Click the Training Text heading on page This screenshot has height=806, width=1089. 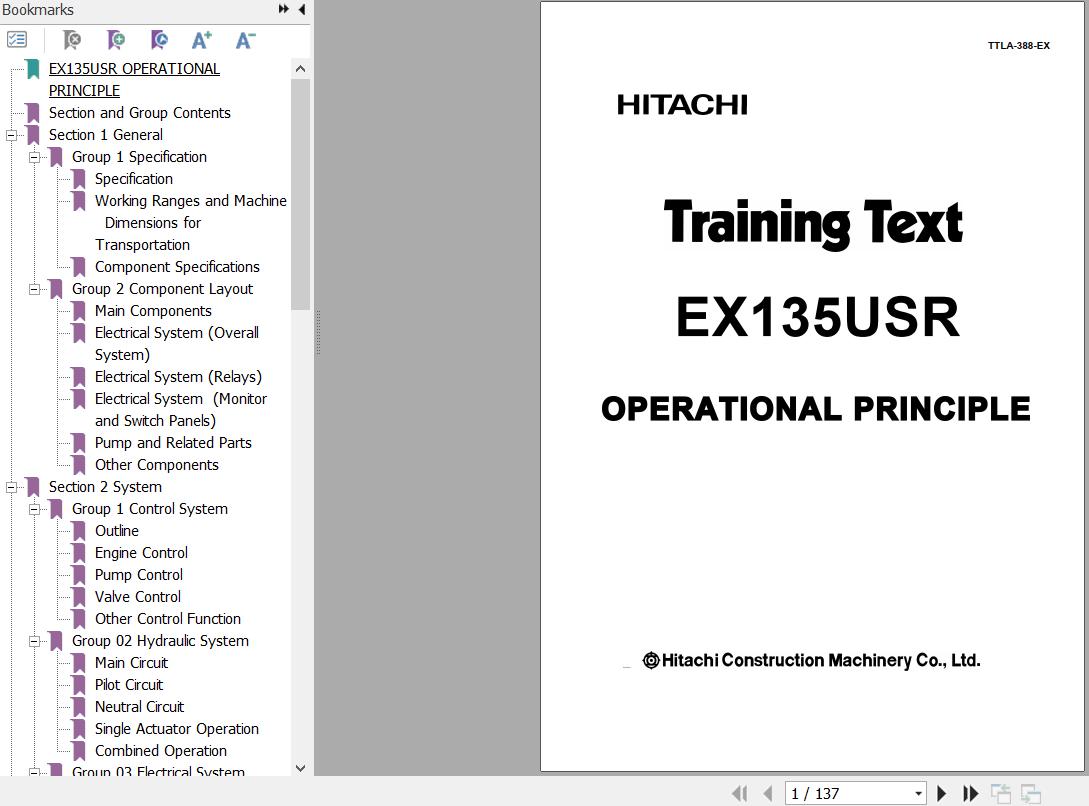click(813, 224)
